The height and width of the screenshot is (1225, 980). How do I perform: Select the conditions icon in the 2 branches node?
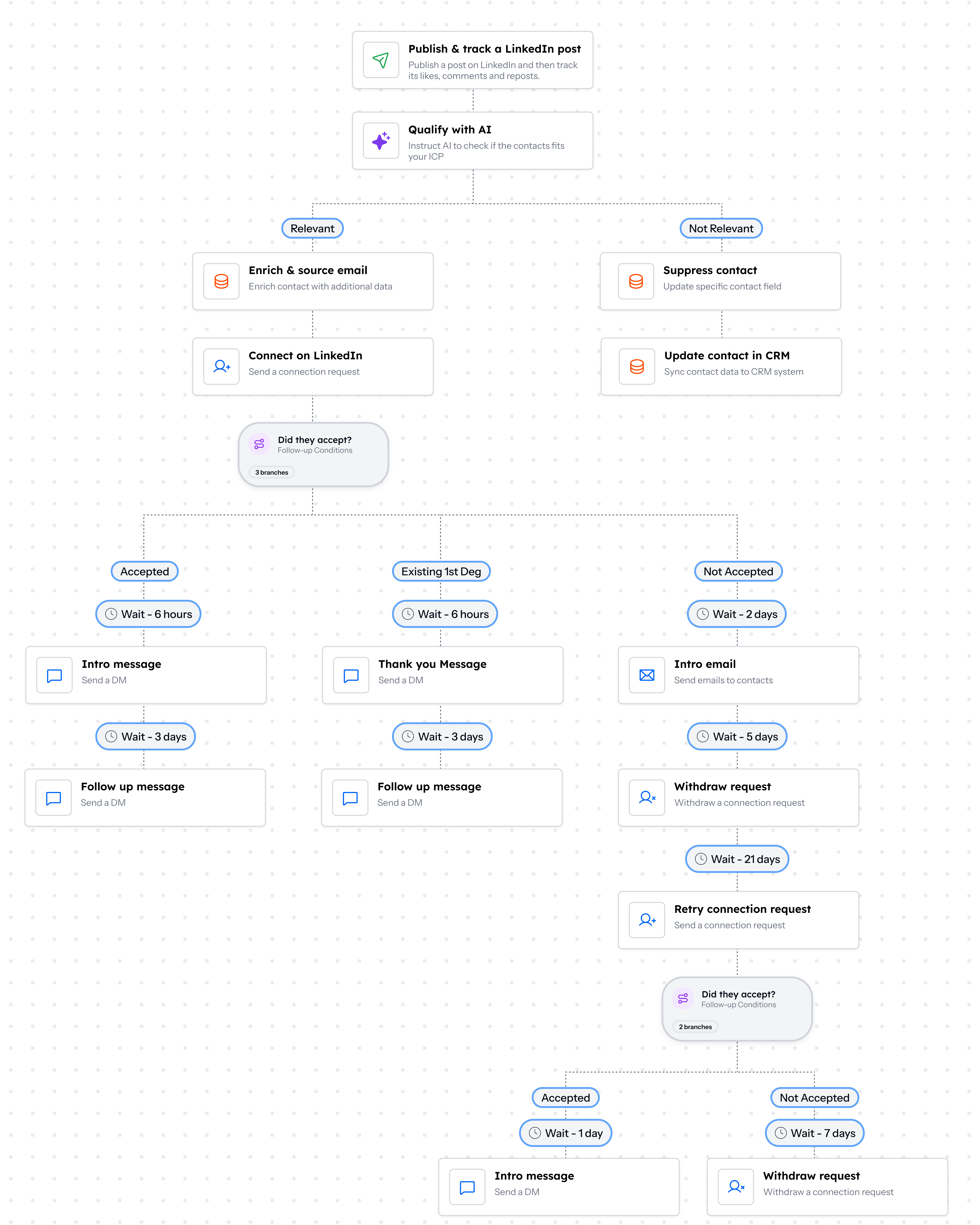click(x=683, y=998)
